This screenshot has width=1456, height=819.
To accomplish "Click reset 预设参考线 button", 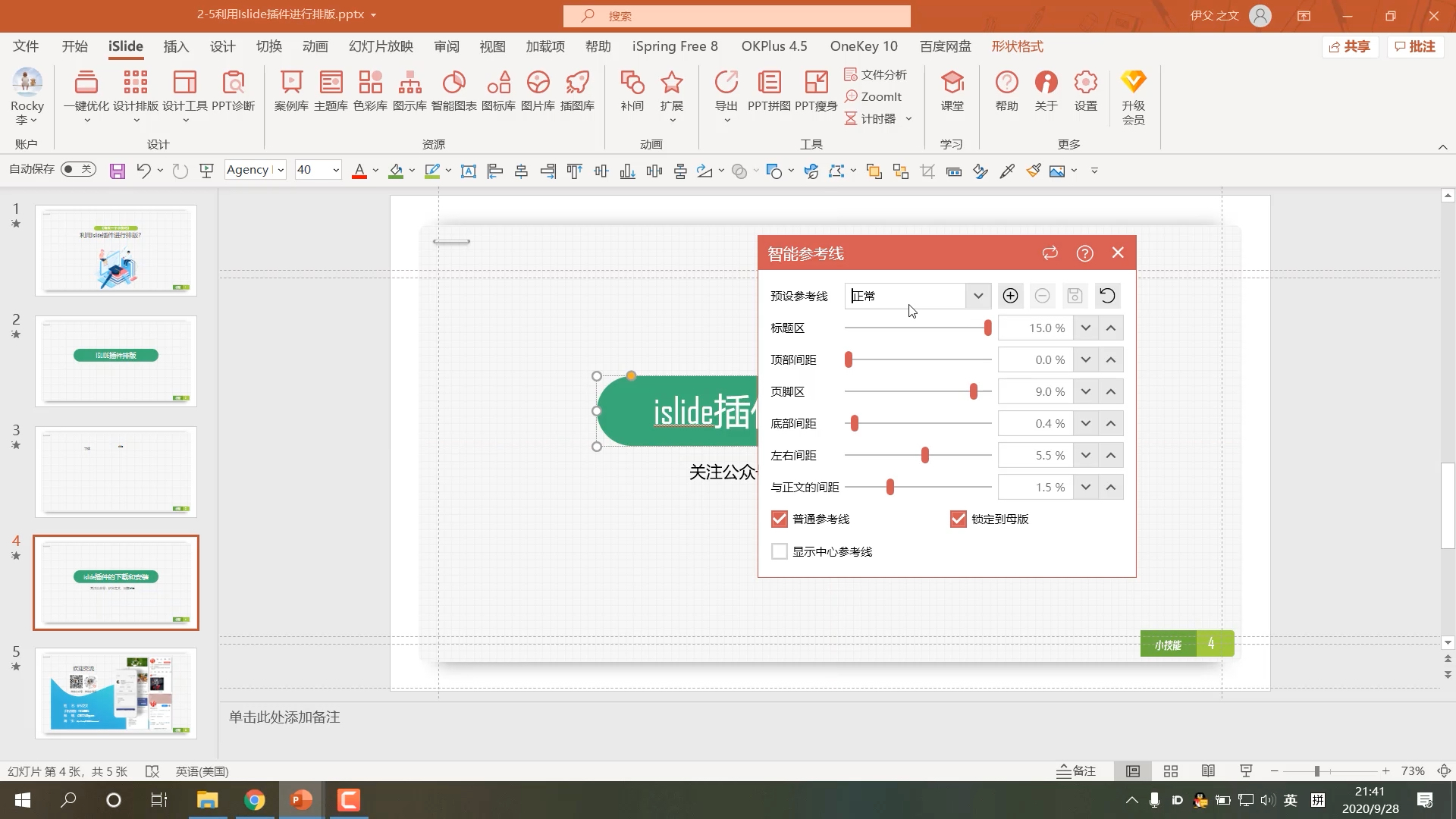I will (1108, 295).
